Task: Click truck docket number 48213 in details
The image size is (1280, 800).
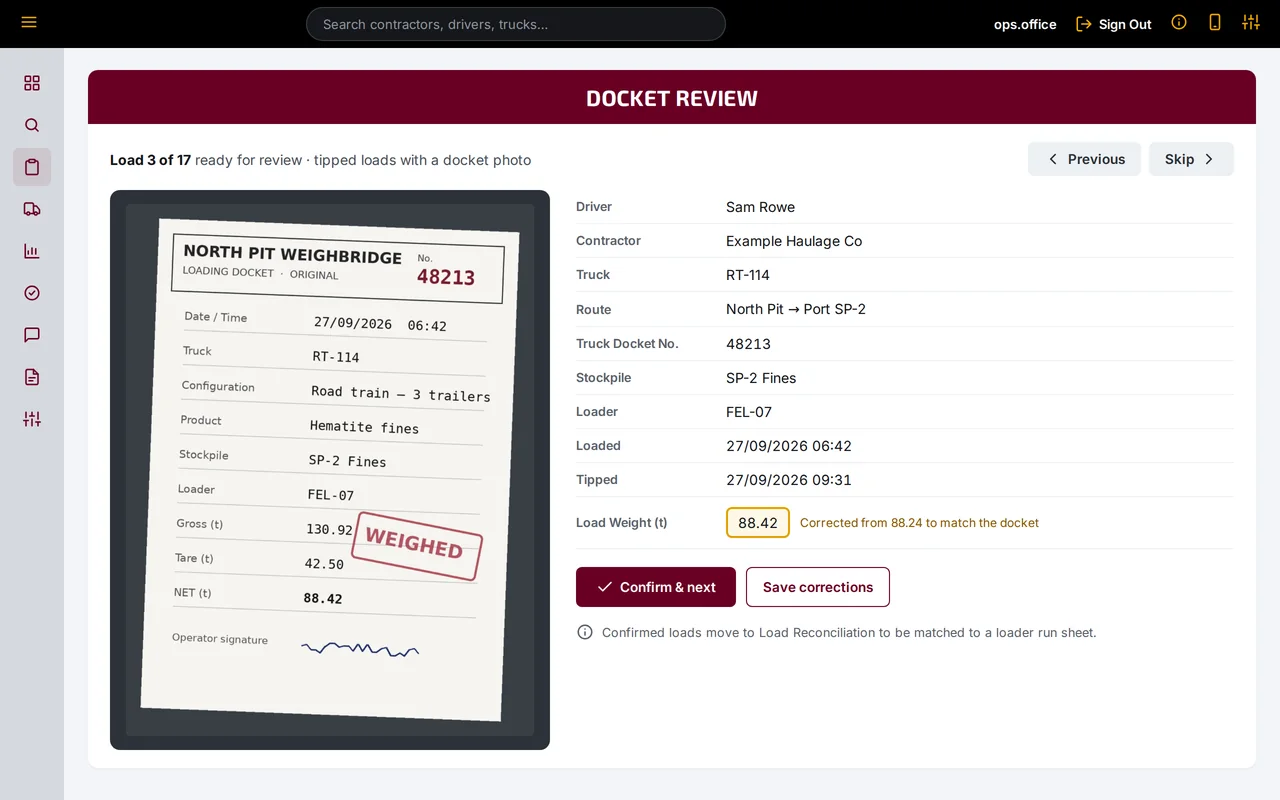Action: pyautogui.click(x=748, y=344)
